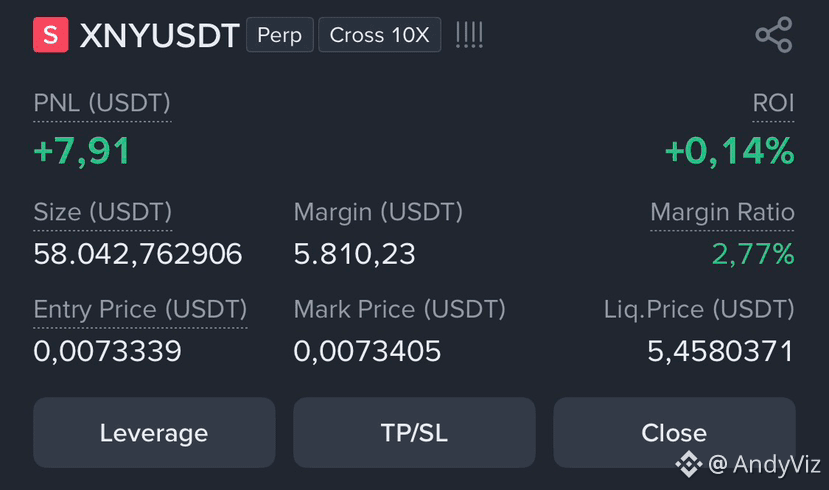This screenshot has width=829, height=490.
Task: Tap the exclamation bars indicator icon
Action: (x=469, y=35)
